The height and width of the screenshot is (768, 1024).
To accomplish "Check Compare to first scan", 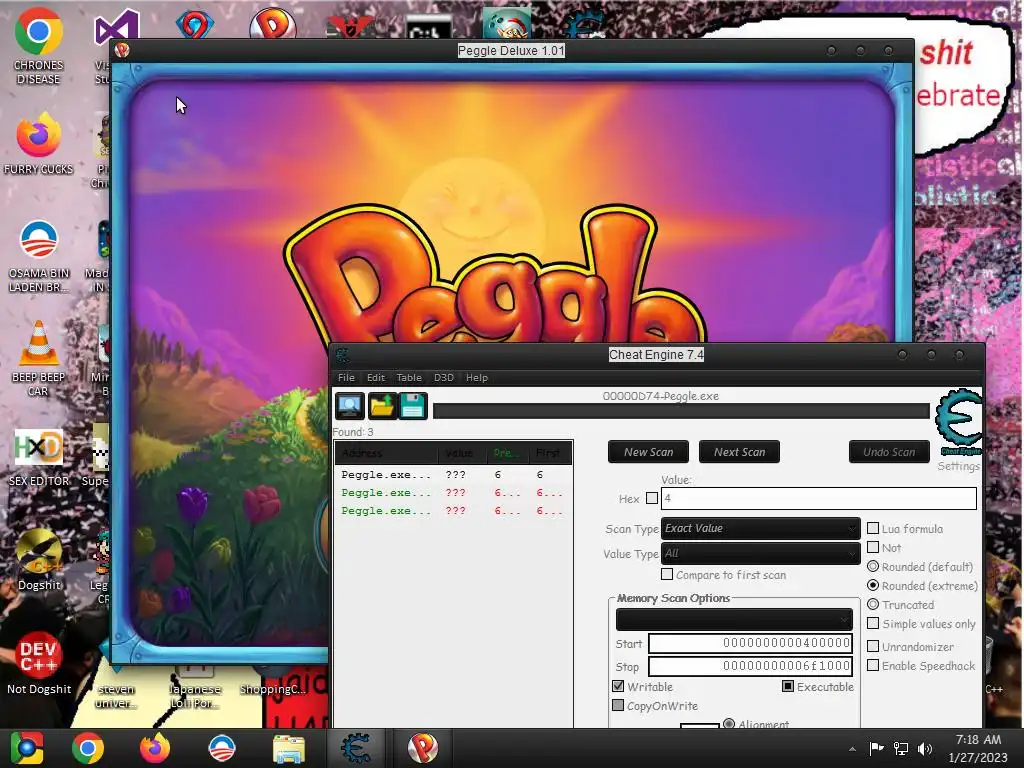I will [x=667, y=574].
